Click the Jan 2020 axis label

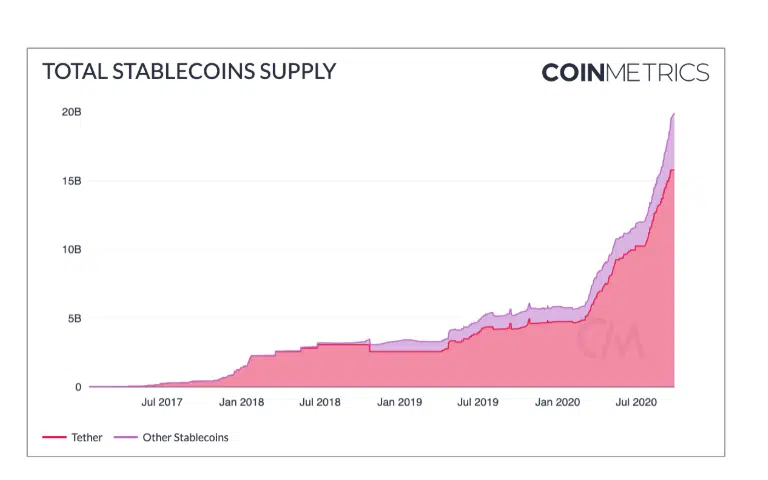coord(557,402)
